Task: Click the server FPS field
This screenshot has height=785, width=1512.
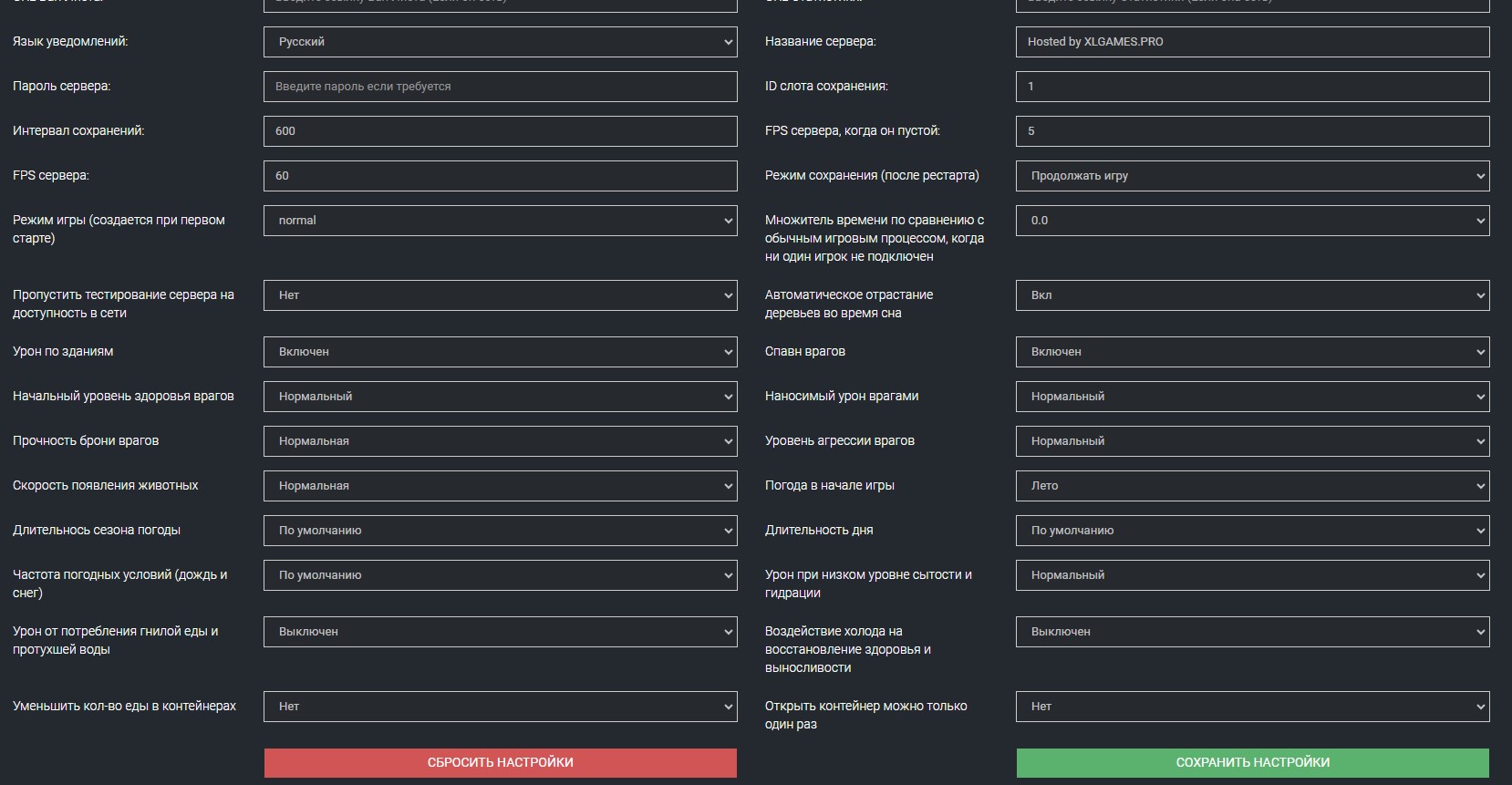Action: 500,176
